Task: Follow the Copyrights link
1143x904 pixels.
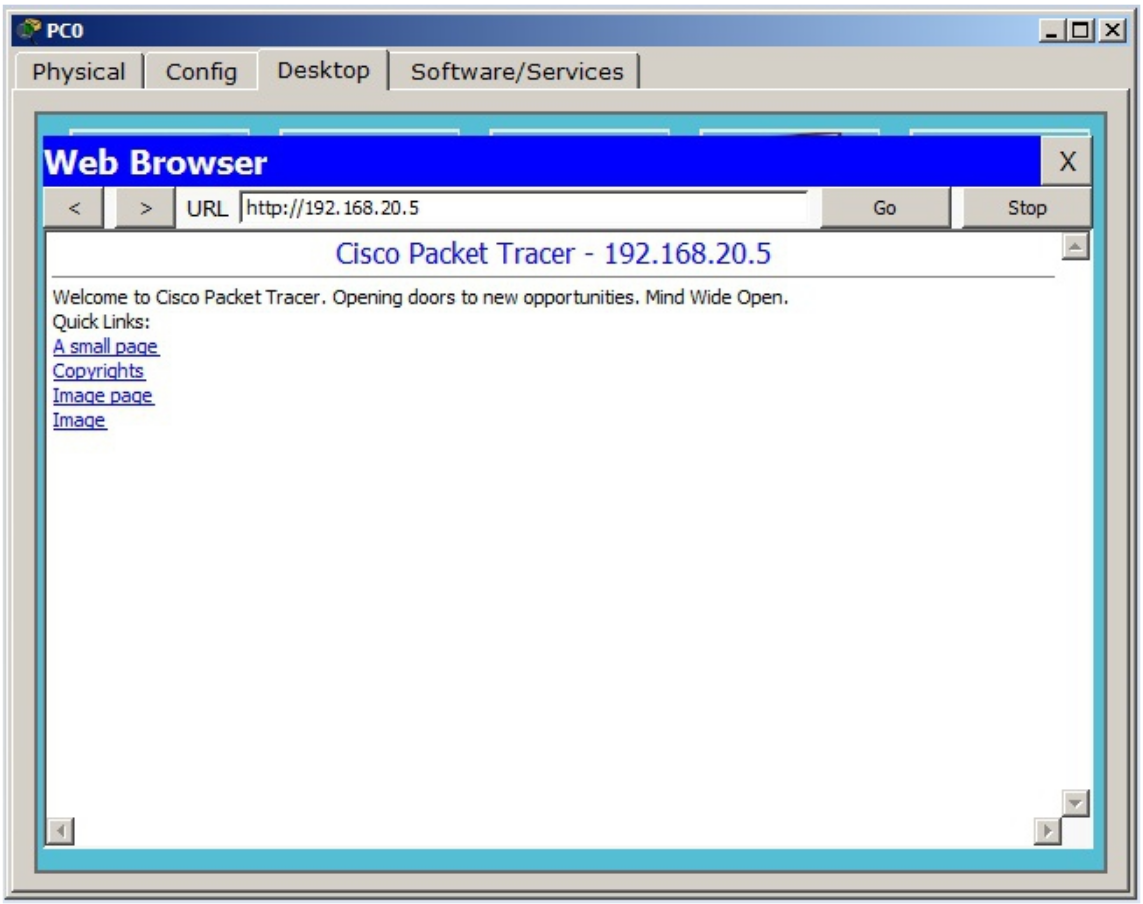Action: pos(98,372)
